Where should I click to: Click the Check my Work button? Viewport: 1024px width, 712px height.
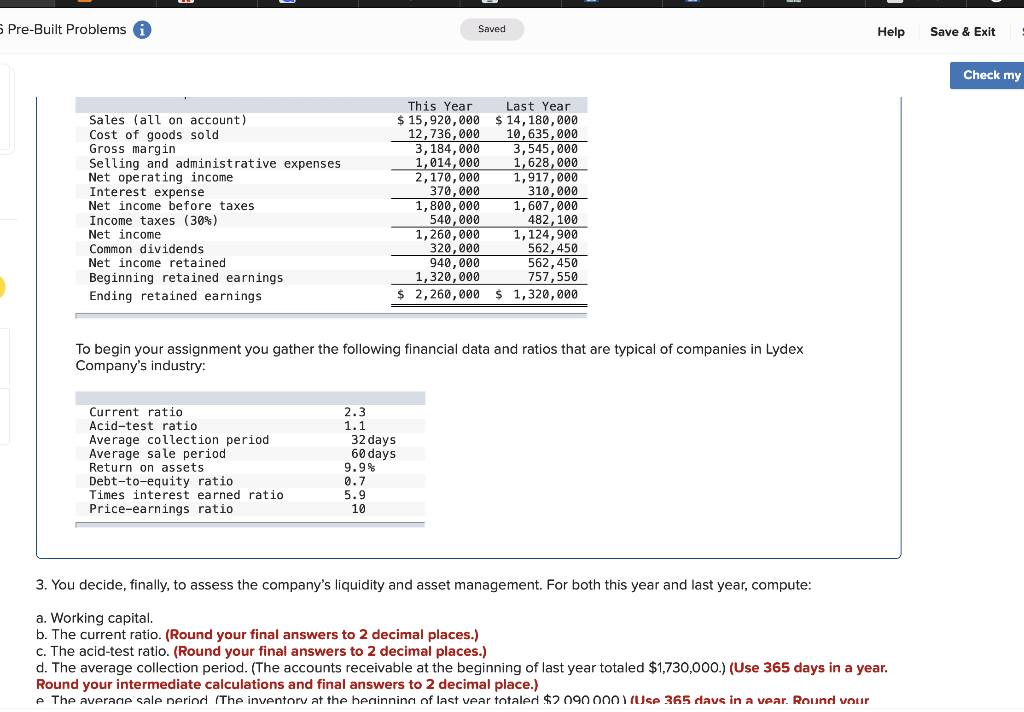[x=989, y=75]
